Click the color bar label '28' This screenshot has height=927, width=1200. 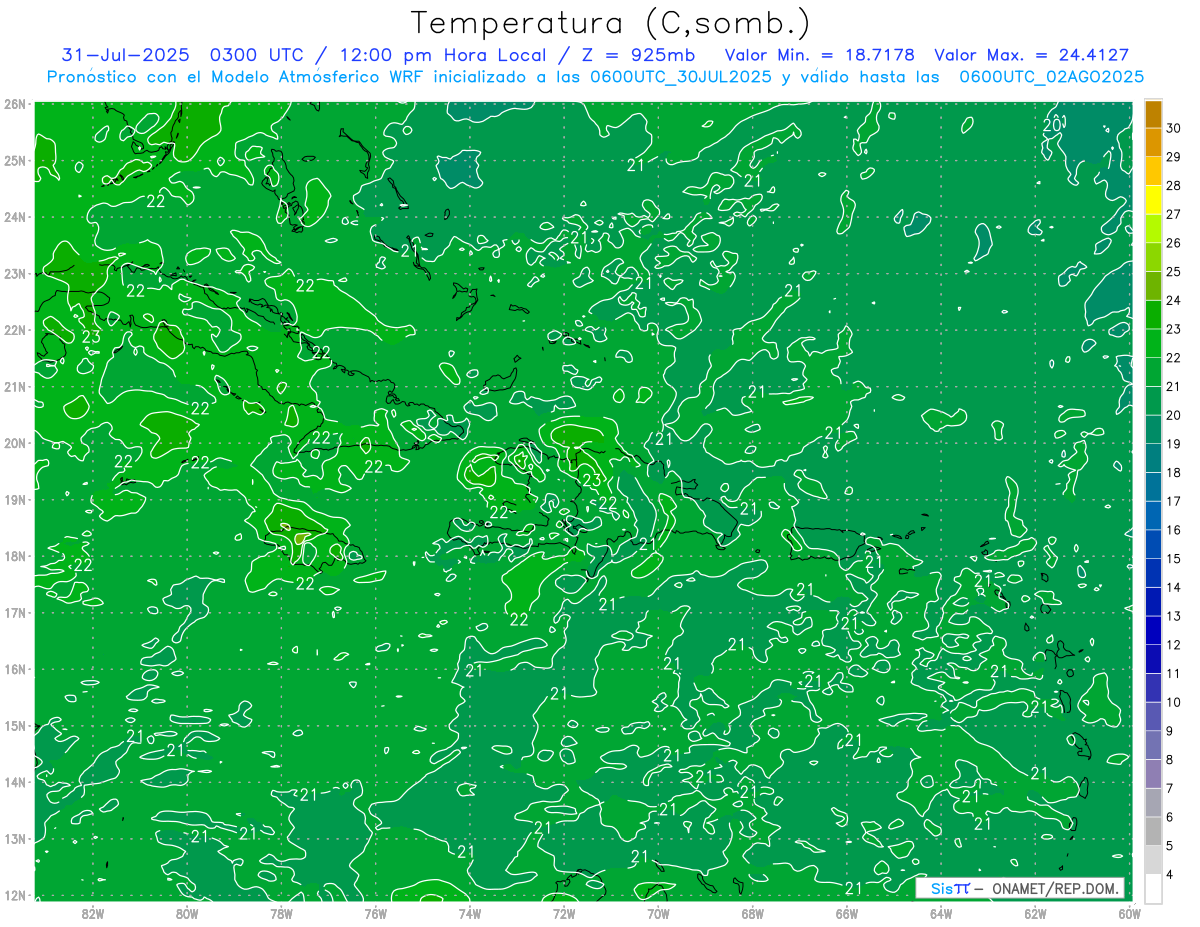pyautogui.click(x=1174, y=186)
